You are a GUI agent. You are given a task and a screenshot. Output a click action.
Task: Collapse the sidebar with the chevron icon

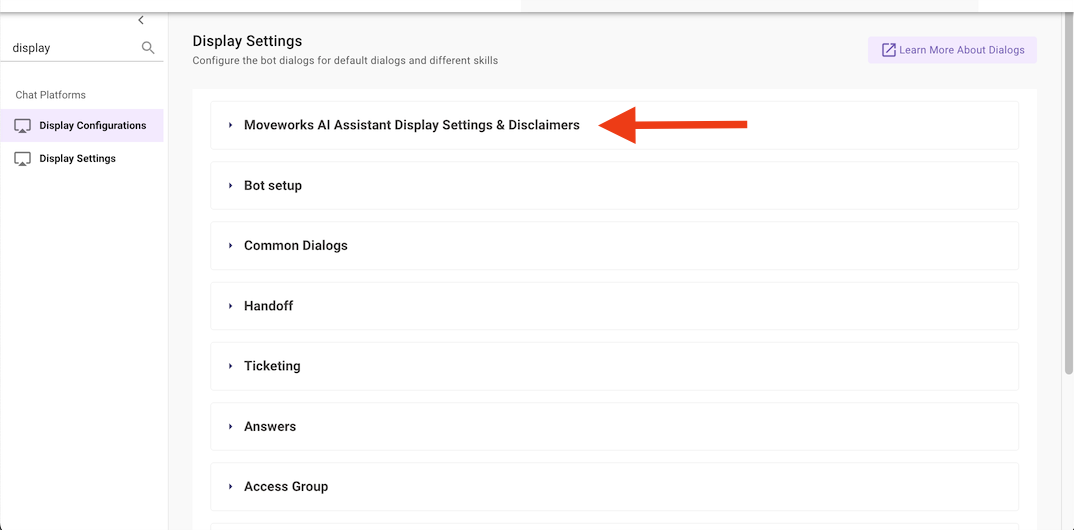tap(140, 21)
